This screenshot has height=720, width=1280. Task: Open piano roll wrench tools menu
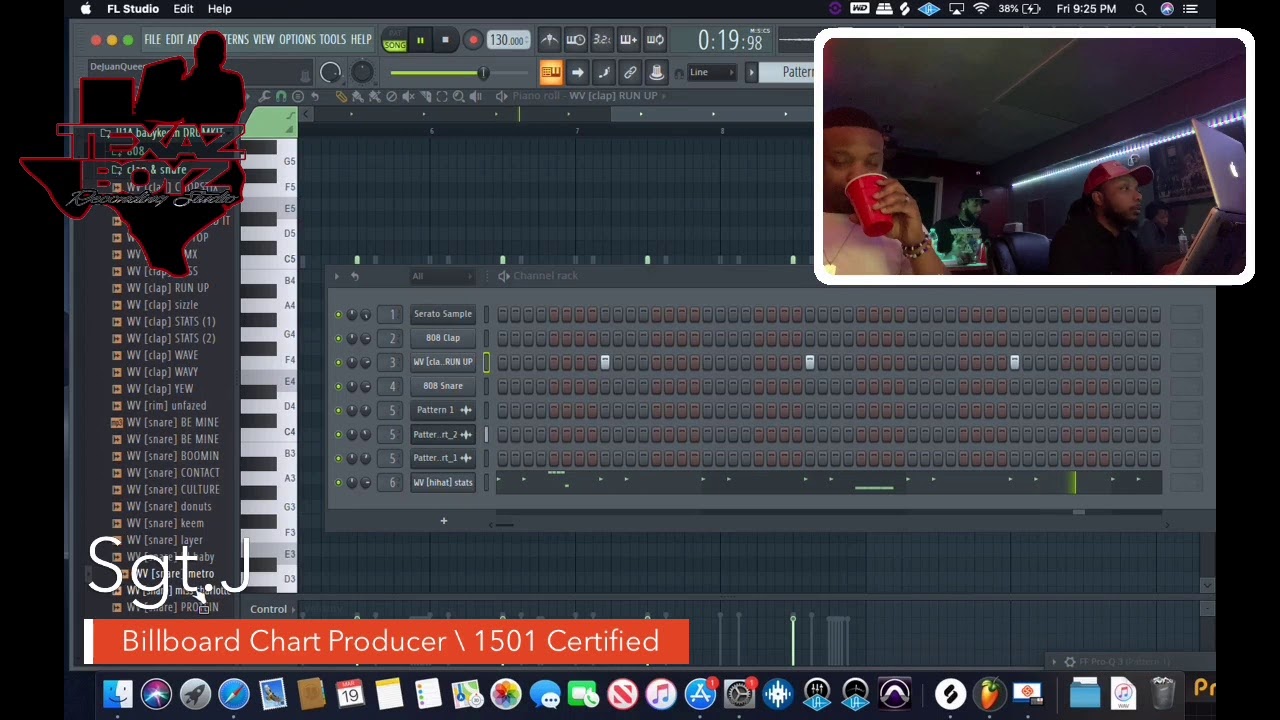tap(264, 96)
